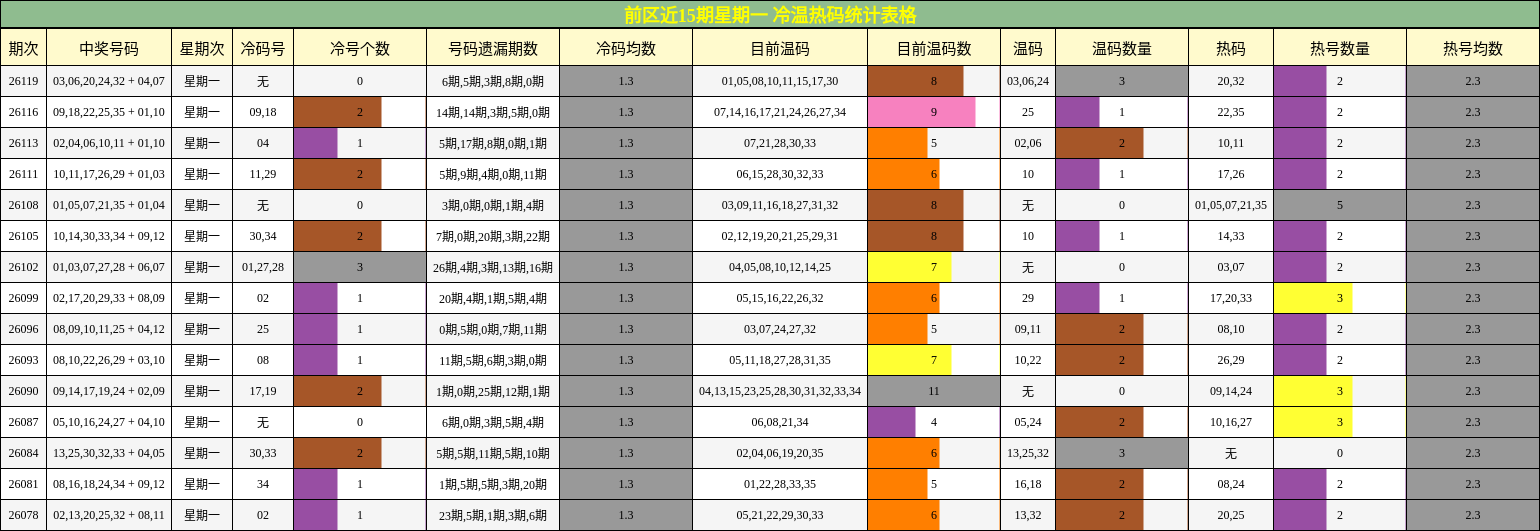Select cold numbers cell 30,33
The height and width of the screenshot is (531, 1540).
pos(263,453)
